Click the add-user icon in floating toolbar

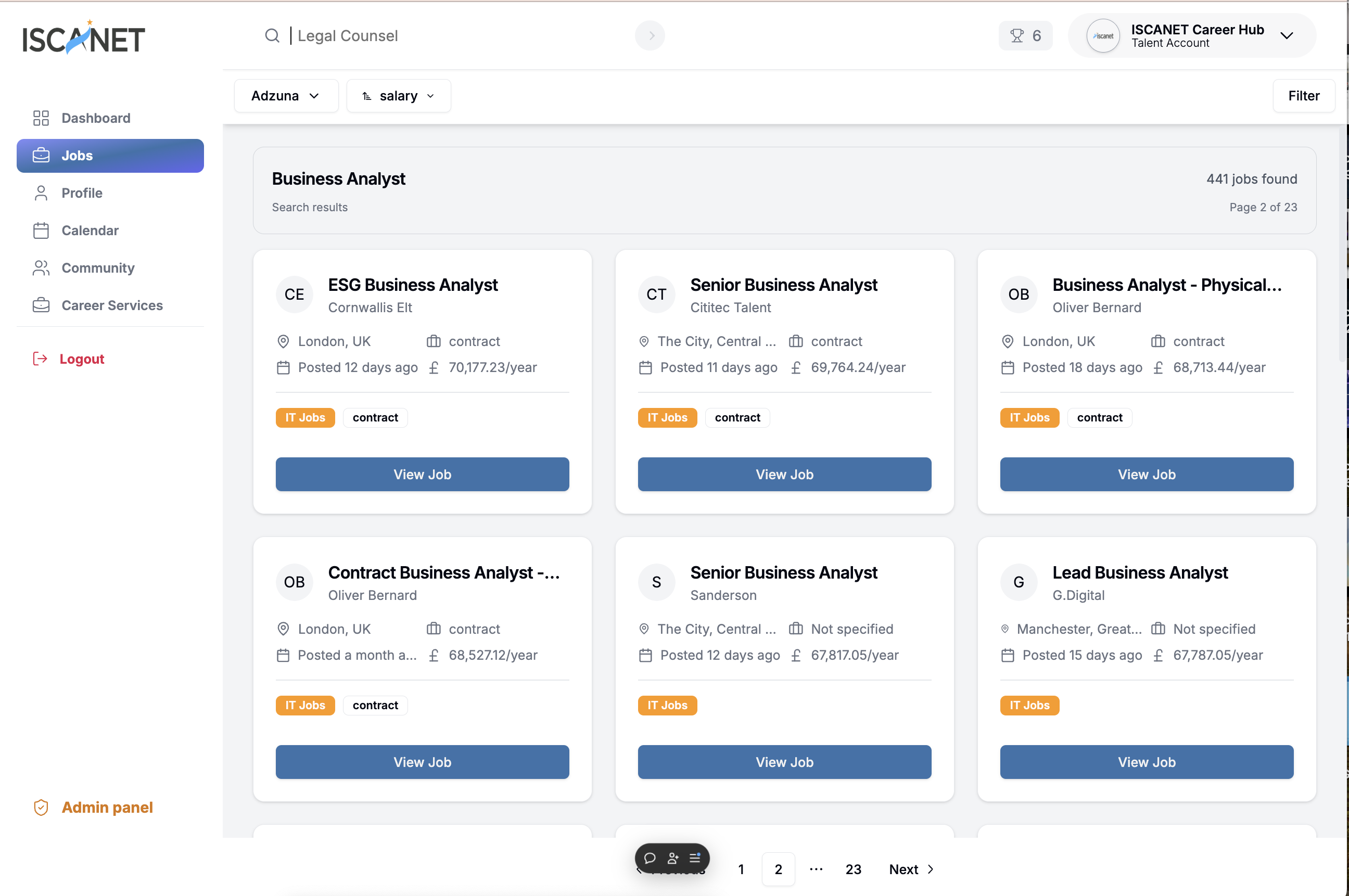pos(673,857)
